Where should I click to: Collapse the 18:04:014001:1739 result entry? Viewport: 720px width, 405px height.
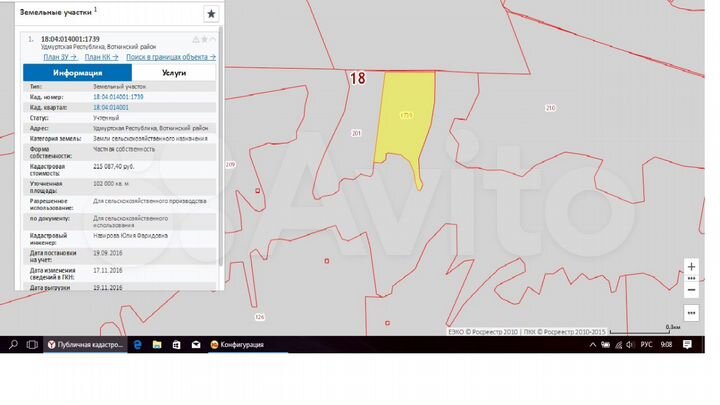tap(213, 39)
